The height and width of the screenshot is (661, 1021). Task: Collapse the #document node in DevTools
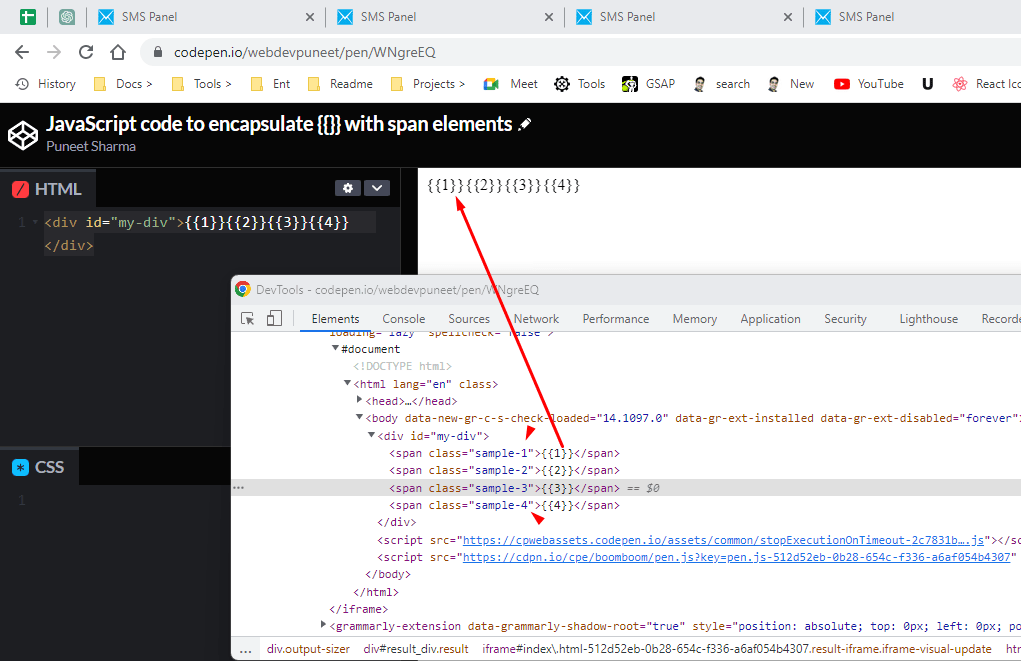336,348
